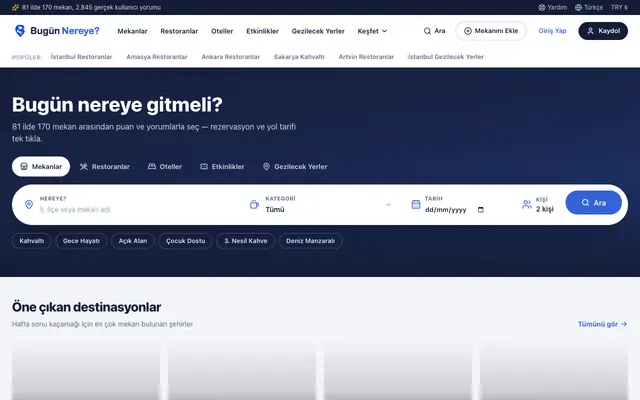Open Gezilecek Yerler in the top navigation

pyautogui.click(x=318, y=31)
